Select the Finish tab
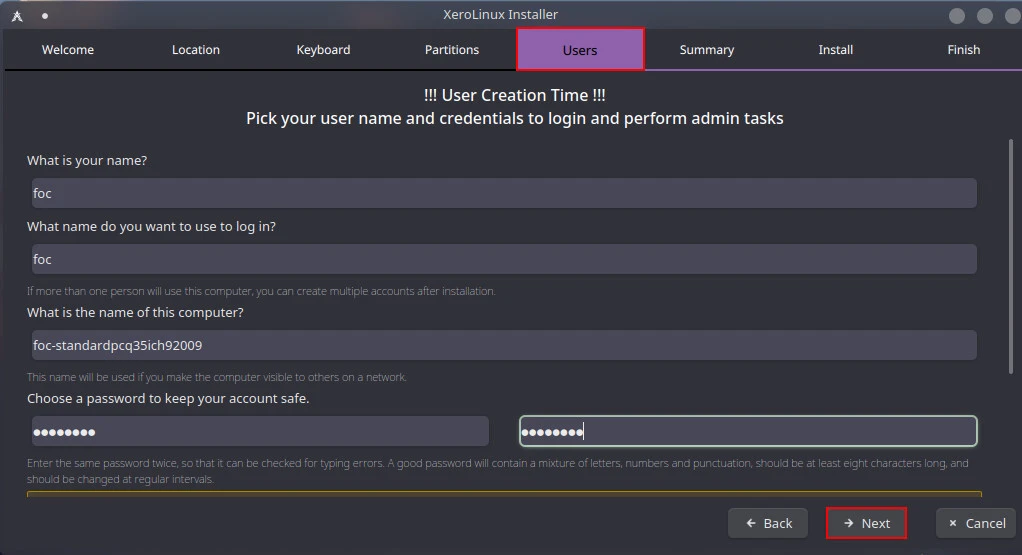This screenshot has width=1022, height=555. [964, 50]
